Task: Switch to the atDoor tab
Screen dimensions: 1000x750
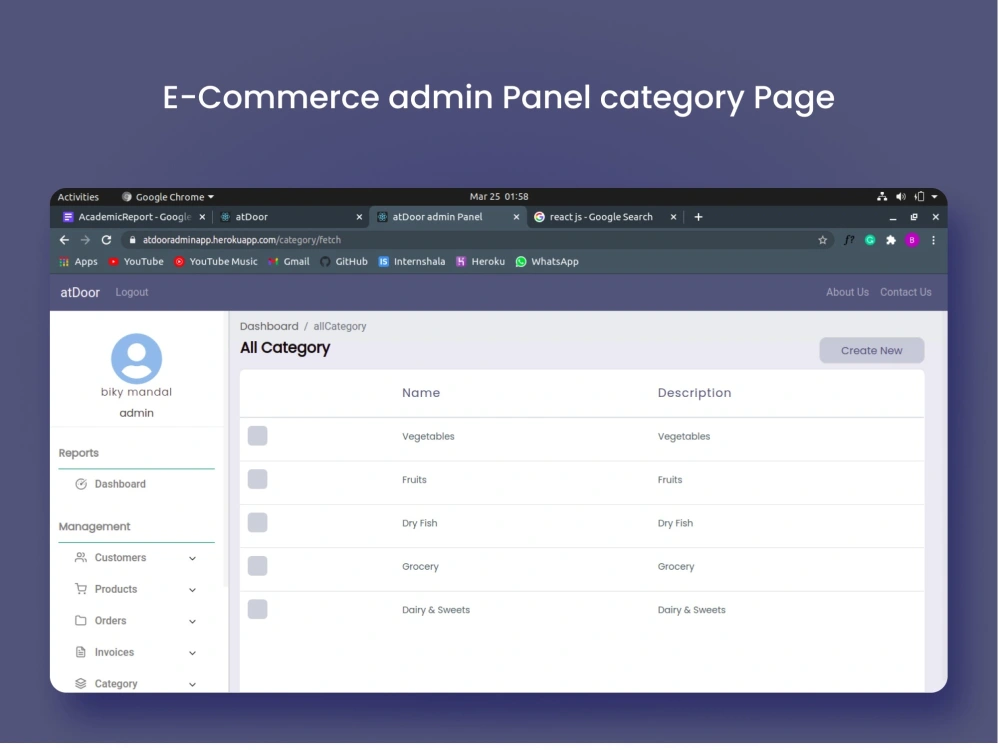Action: tap(290, 217)
